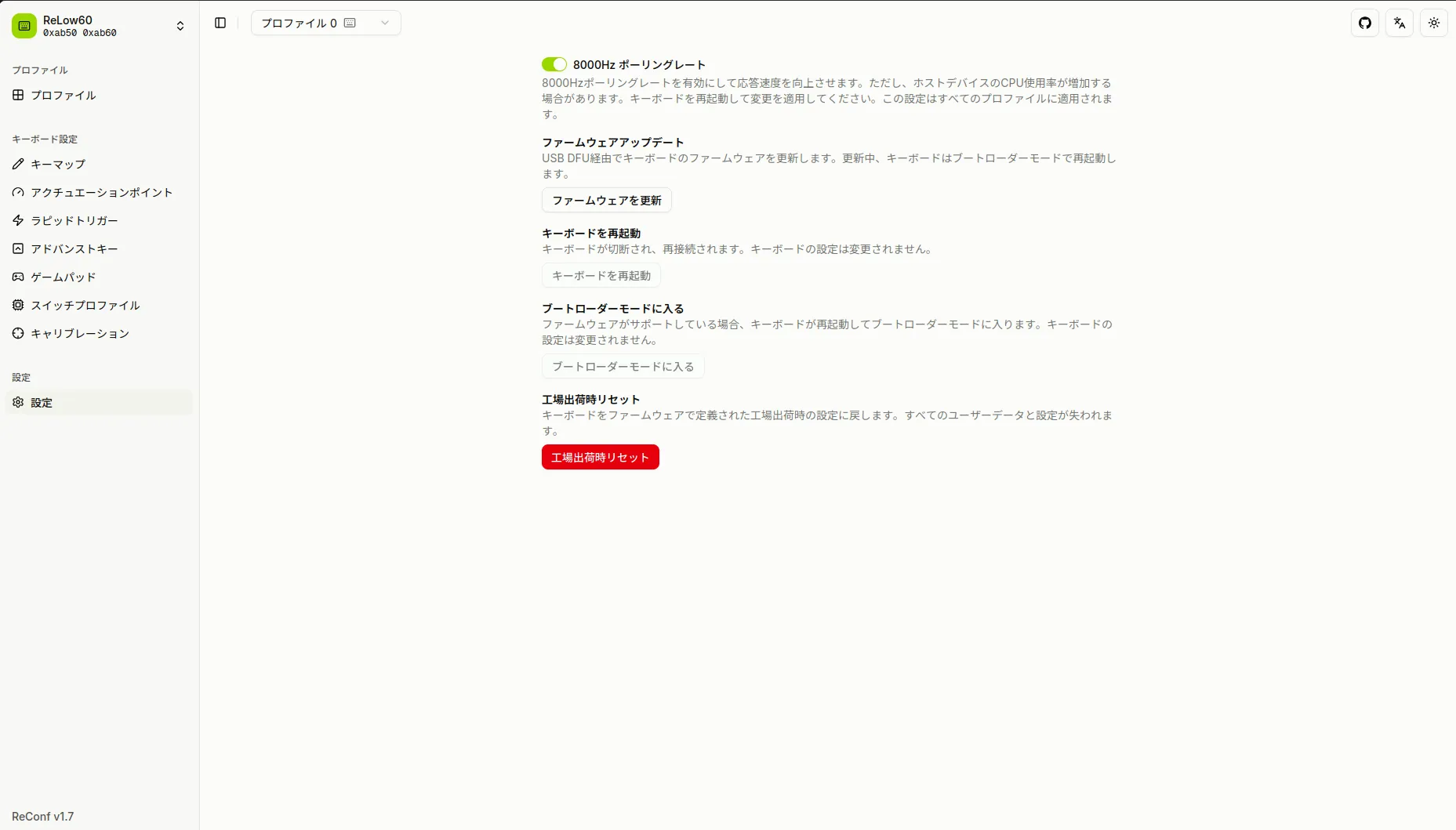Image resolution: width=1456 pixels, height=830 pixels.
Task: Click the キーボードを再起動 section heading
Action: [x=591, y=233]
